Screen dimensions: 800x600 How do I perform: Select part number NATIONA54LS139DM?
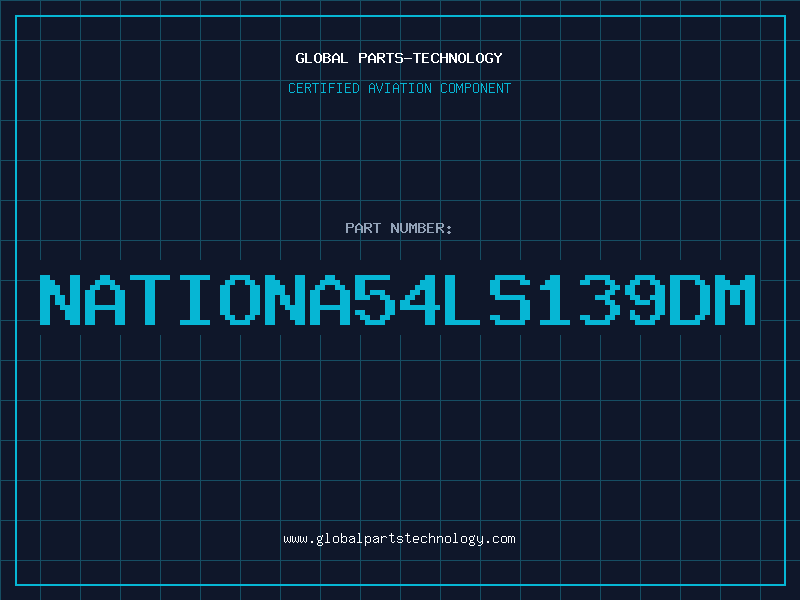tap(397, 300)
